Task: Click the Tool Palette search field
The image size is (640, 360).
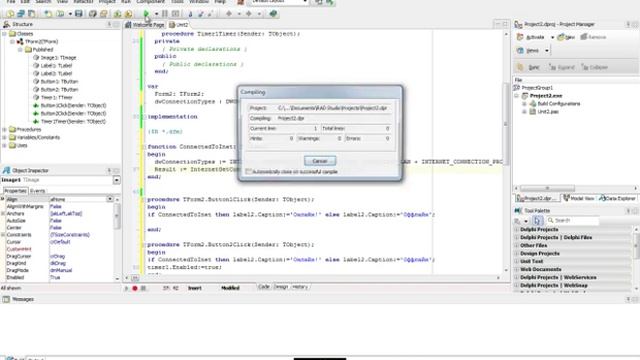Action: click(x=573, y=220)
